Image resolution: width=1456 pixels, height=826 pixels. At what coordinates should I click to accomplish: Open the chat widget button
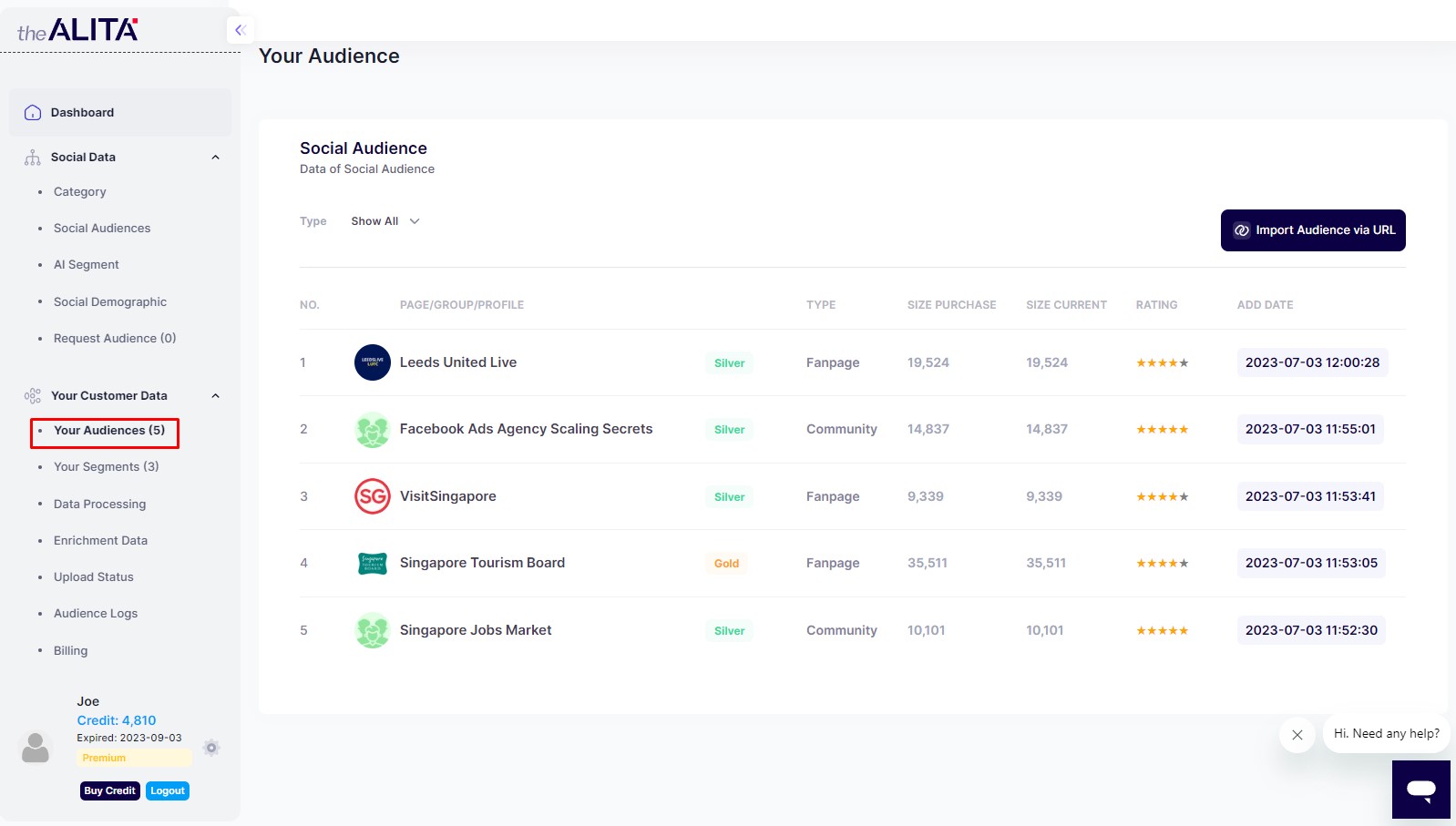1420,790
